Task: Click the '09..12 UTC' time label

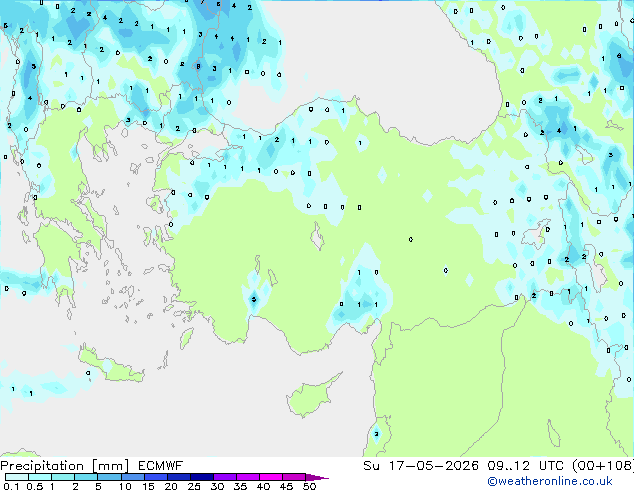Action: (525, 466)
